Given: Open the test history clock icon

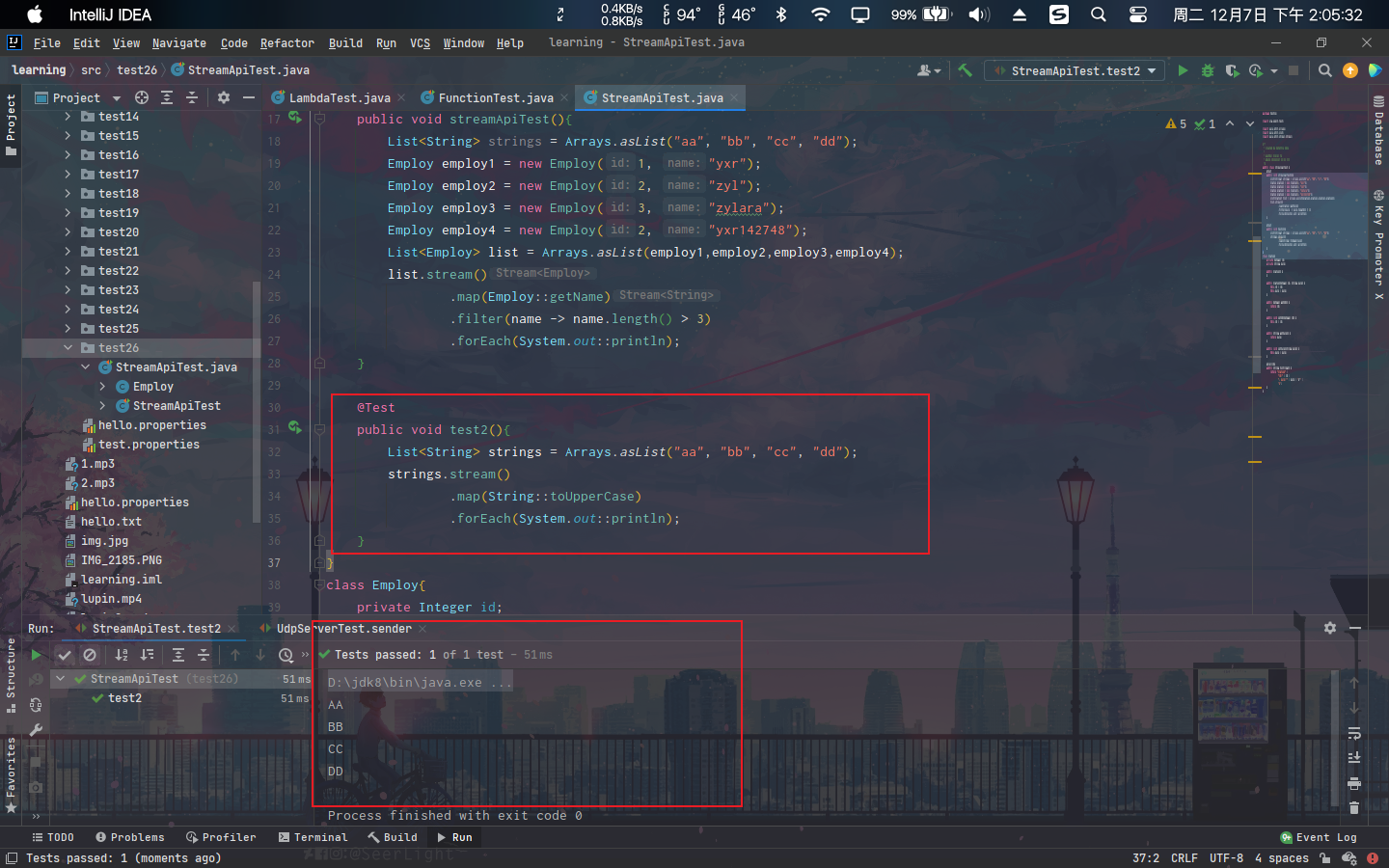Looking at the screenshot, I should pyautogui.click(x=286, y=655).
